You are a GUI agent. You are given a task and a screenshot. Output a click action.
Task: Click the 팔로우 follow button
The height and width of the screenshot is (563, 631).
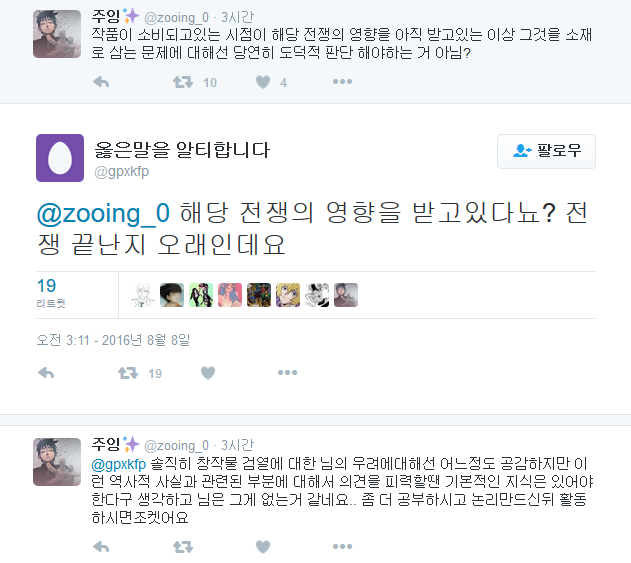coord(546,151)
